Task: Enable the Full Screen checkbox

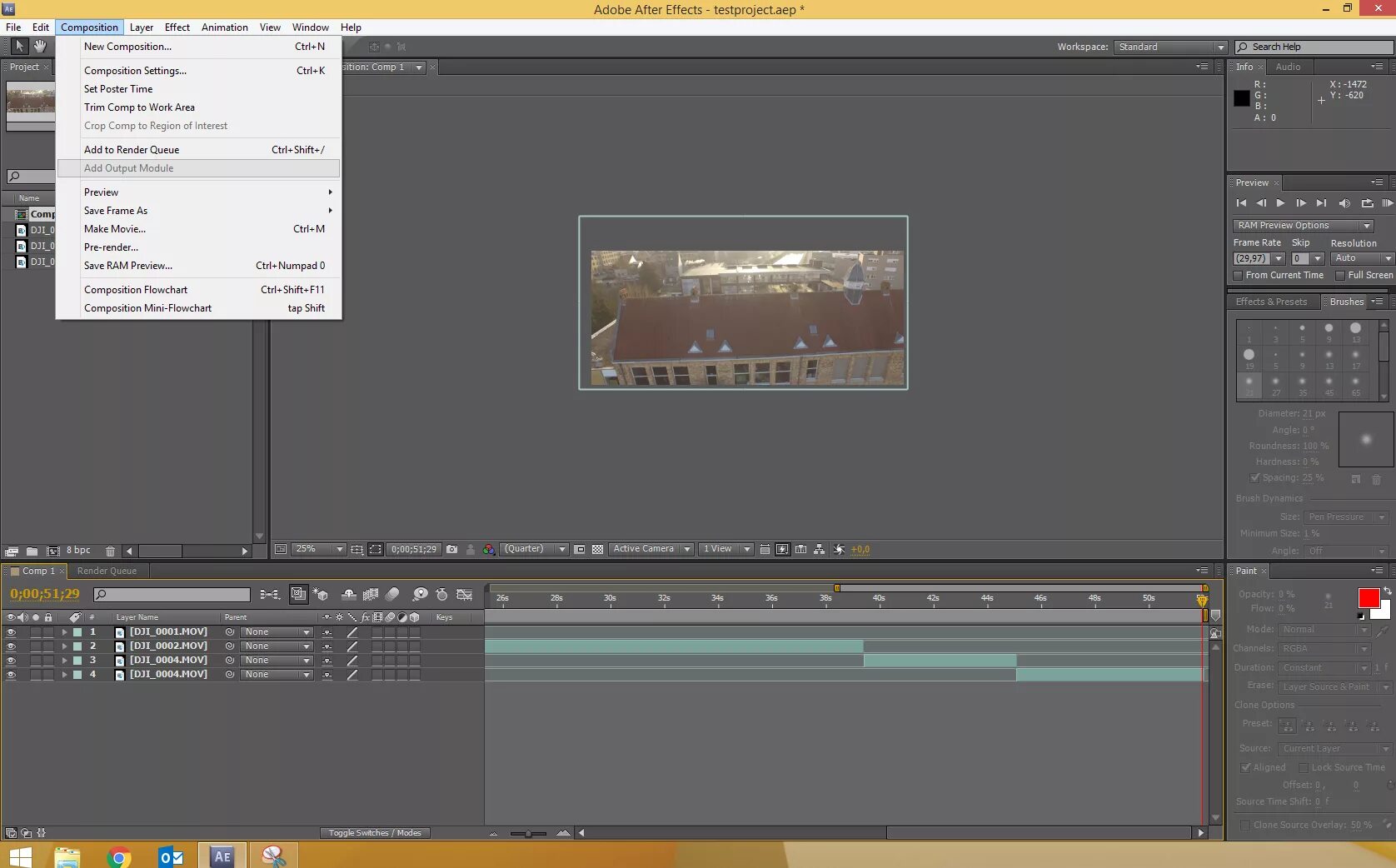Action: pos(1340,276)
